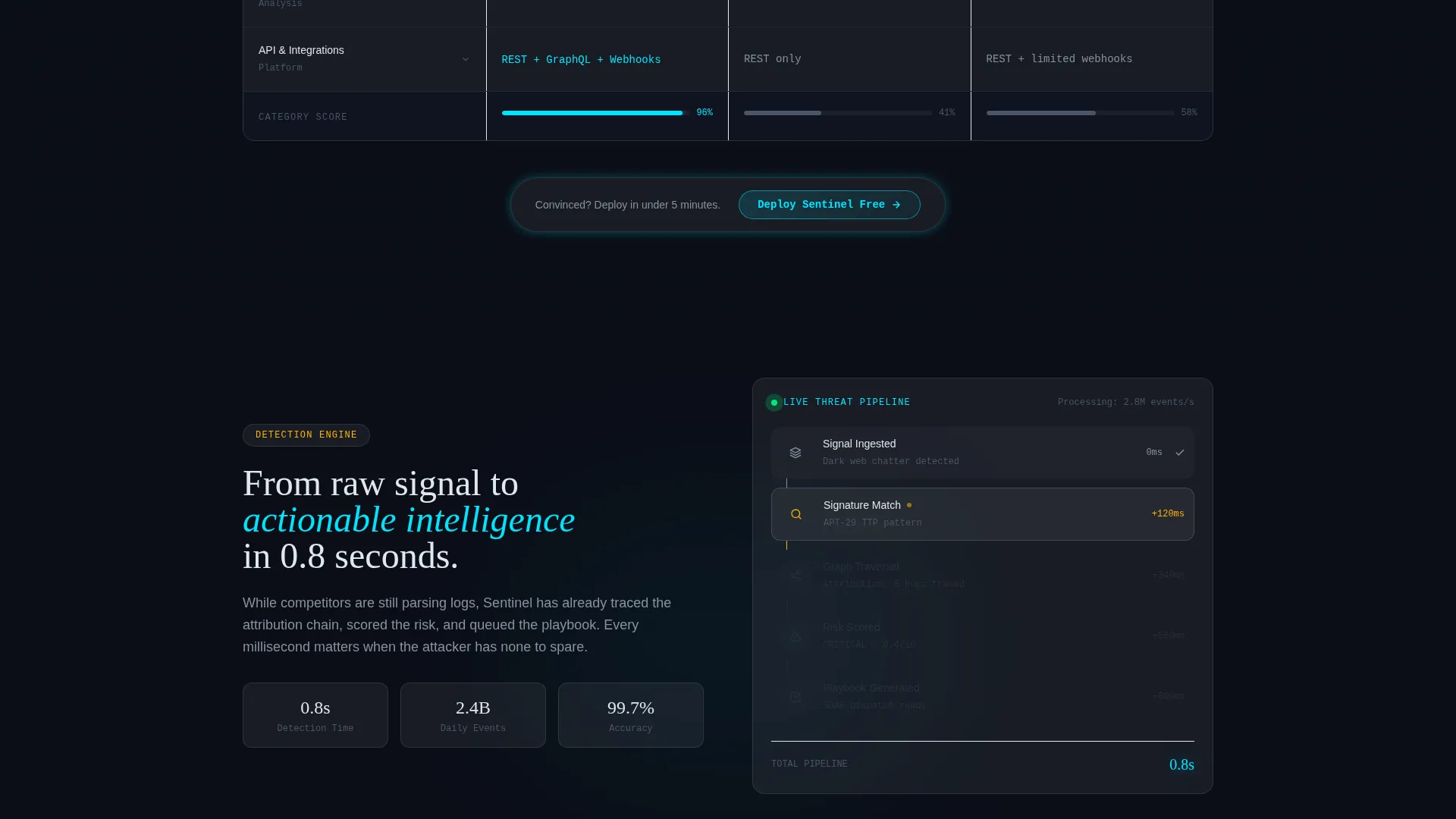
Task: Click the "API & Integrations" label
Action: (x=301, y=50)
